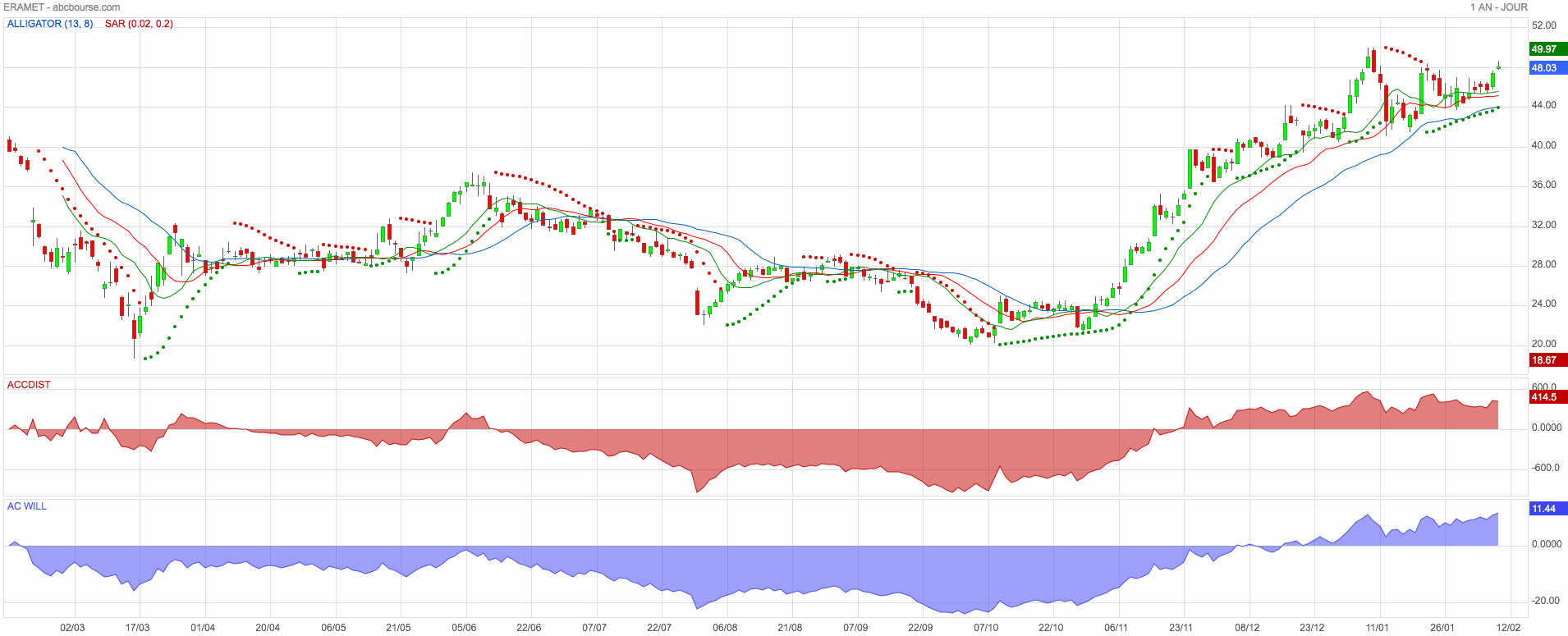Click the 06/11 date axis label
This screenshot has height=636, width=1568.
click(x=1116, y=628)
